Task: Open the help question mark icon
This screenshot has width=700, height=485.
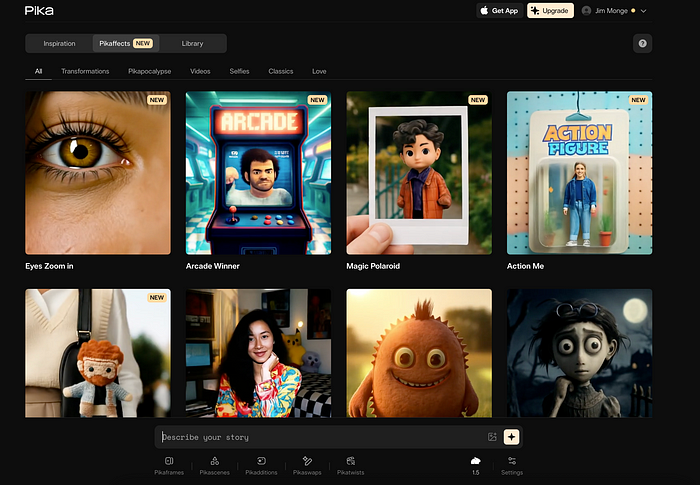Action: point(642,43)
